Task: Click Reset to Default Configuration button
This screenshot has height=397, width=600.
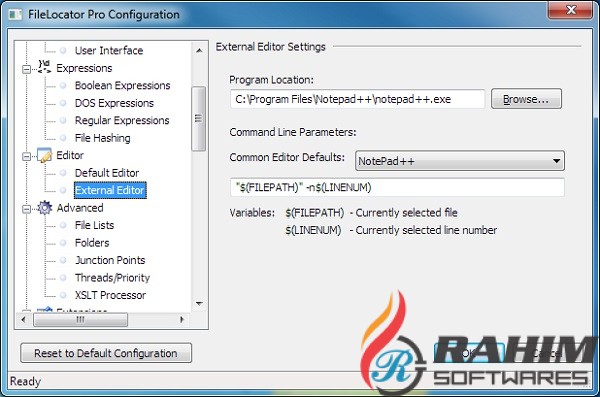Action: coord(106,353)
